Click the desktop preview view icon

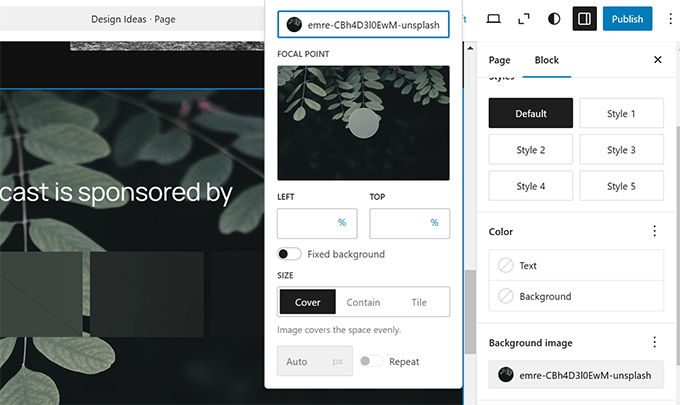coord(493,19)
